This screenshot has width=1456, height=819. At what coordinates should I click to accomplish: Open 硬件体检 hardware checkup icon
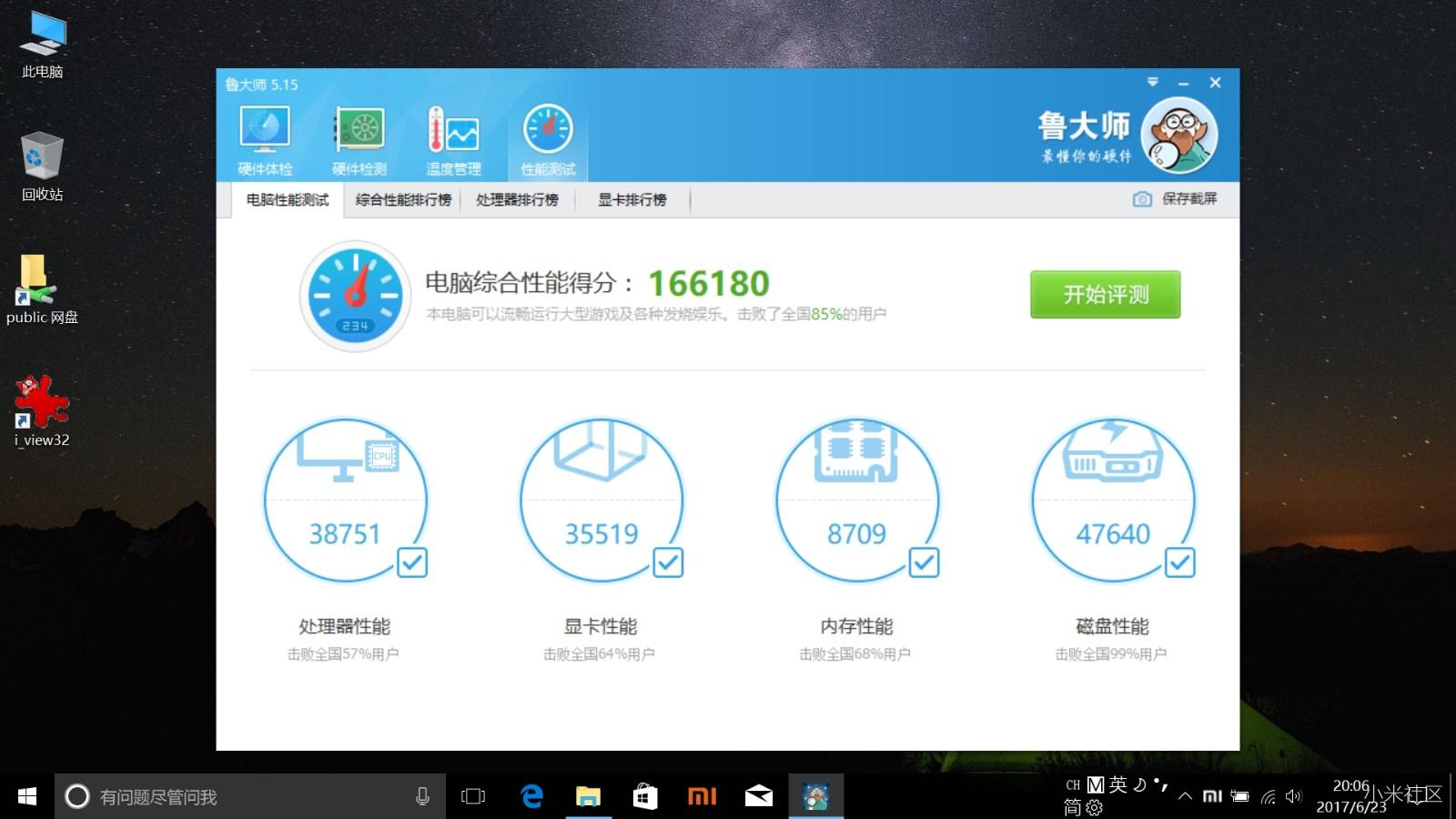tap(265, 140)
